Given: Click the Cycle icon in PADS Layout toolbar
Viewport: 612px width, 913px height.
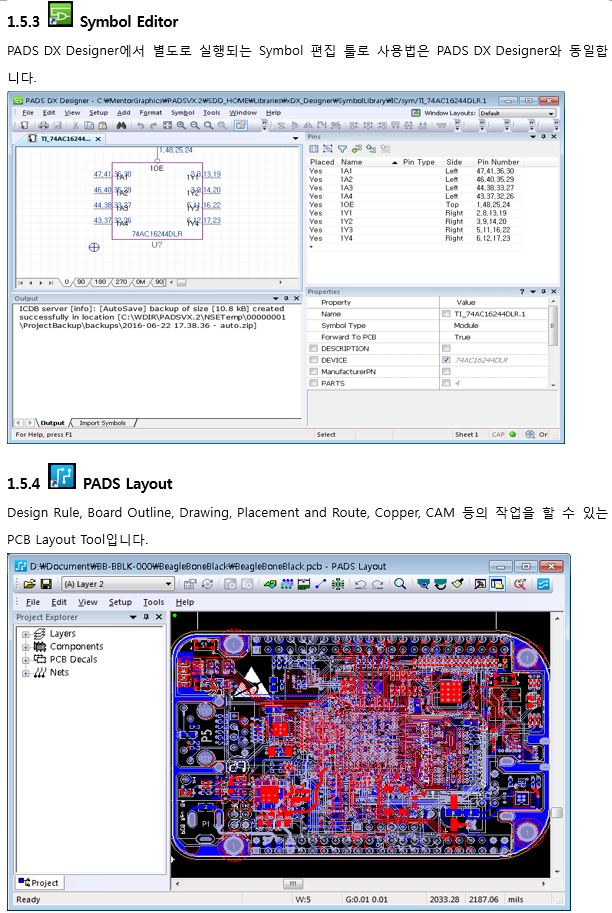Looking at the screenshot, I should coord(207,584).
